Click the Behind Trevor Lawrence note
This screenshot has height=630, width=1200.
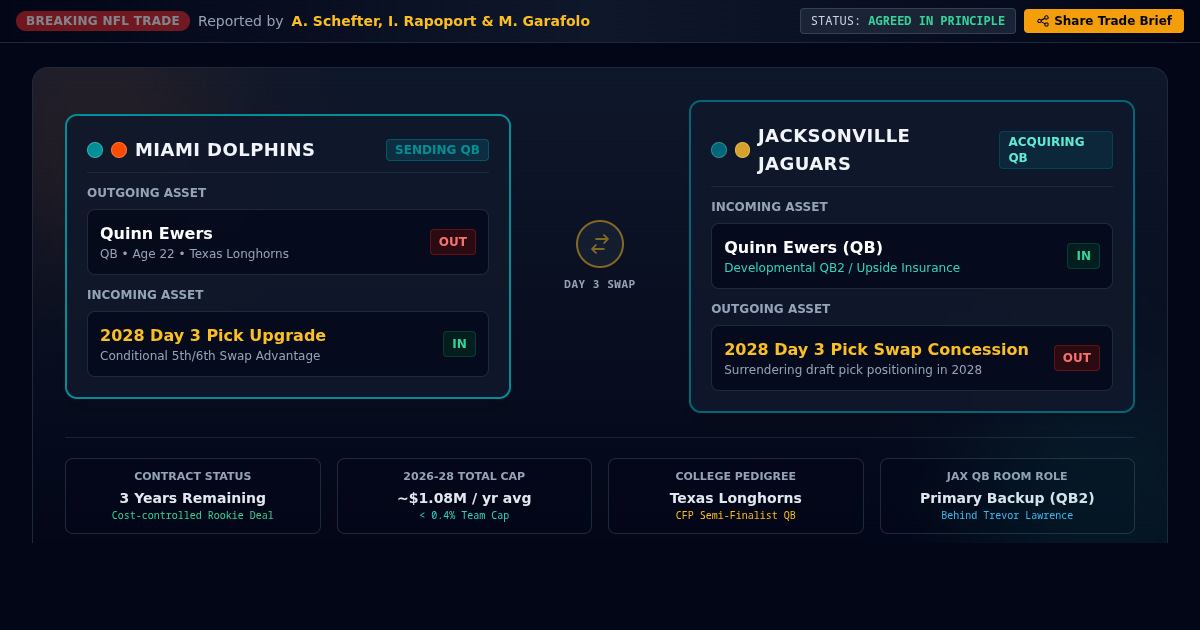[x=1007, y=516]
